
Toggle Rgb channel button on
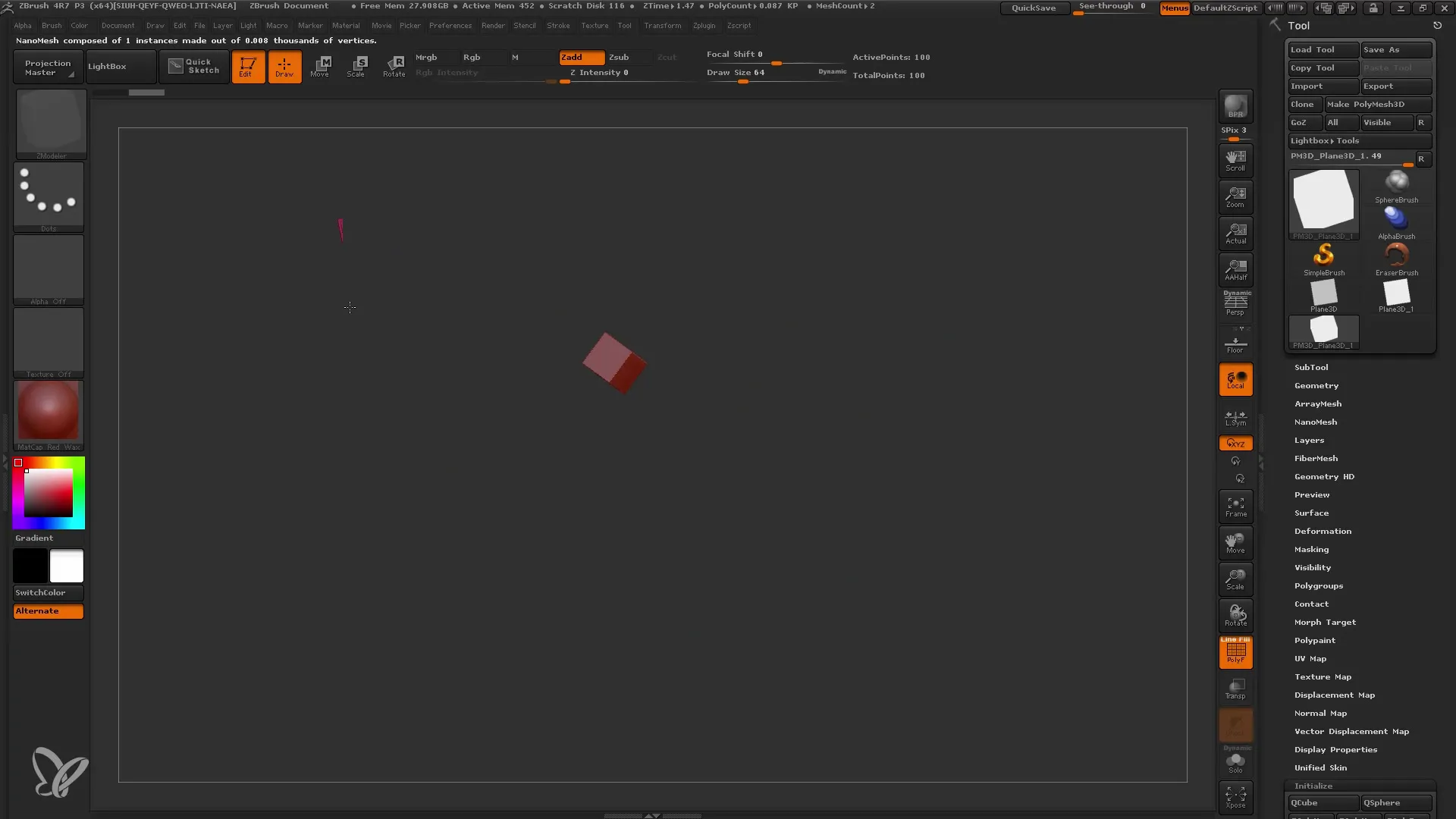tap(472, 56)
